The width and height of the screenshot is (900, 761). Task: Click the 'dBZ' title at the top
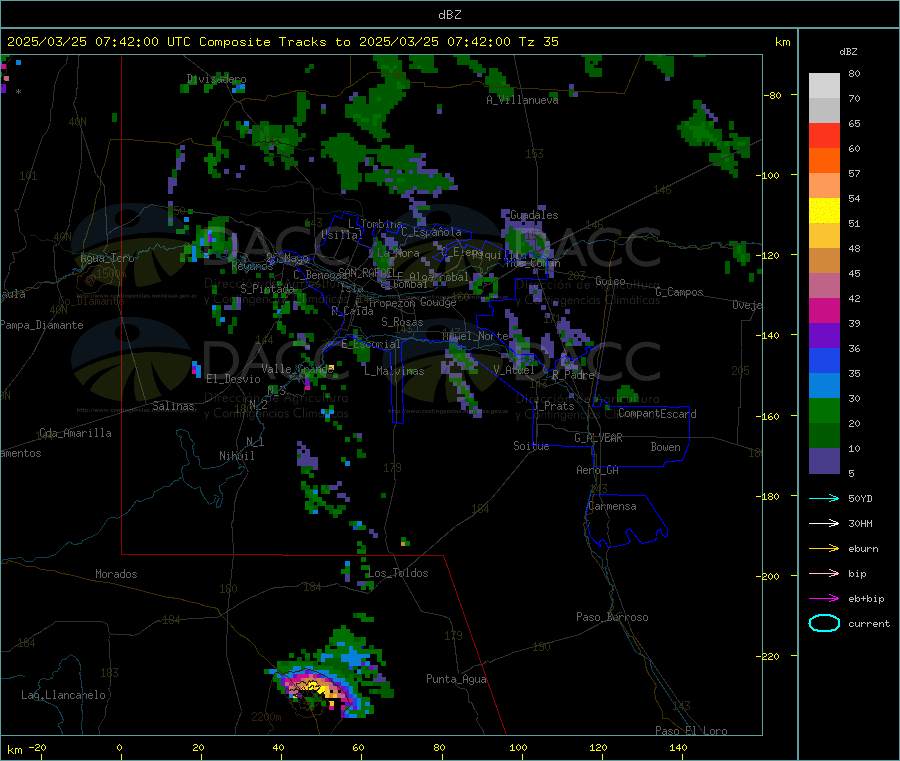pos(449,15)
